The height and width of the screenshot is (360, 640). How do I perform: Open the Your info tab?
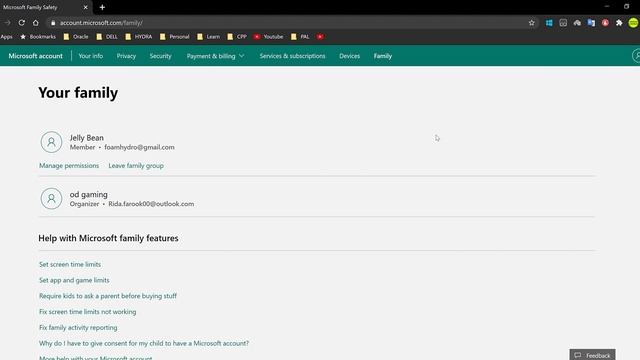pos(91,56)
